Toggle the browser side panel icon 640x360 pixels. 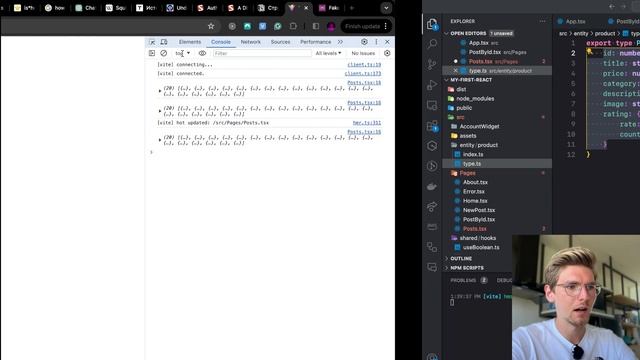pyautogui.click(x=316, y=26)
